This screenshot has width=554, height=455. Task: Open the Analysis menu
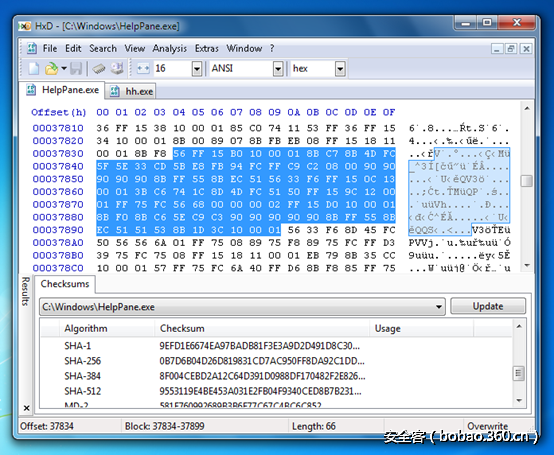coord(170,48)
